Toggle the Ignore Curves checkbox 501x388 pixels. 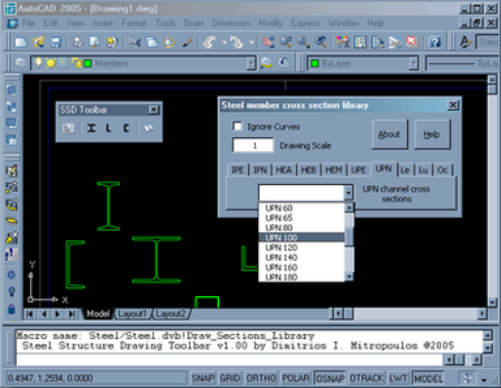(x=237, y=126)
